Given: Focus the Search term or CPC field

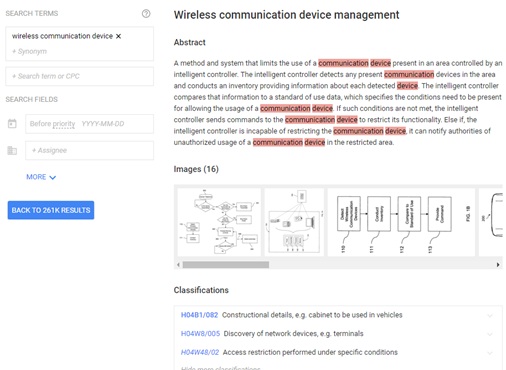Looking at the screenshot, I should point(79,76).
